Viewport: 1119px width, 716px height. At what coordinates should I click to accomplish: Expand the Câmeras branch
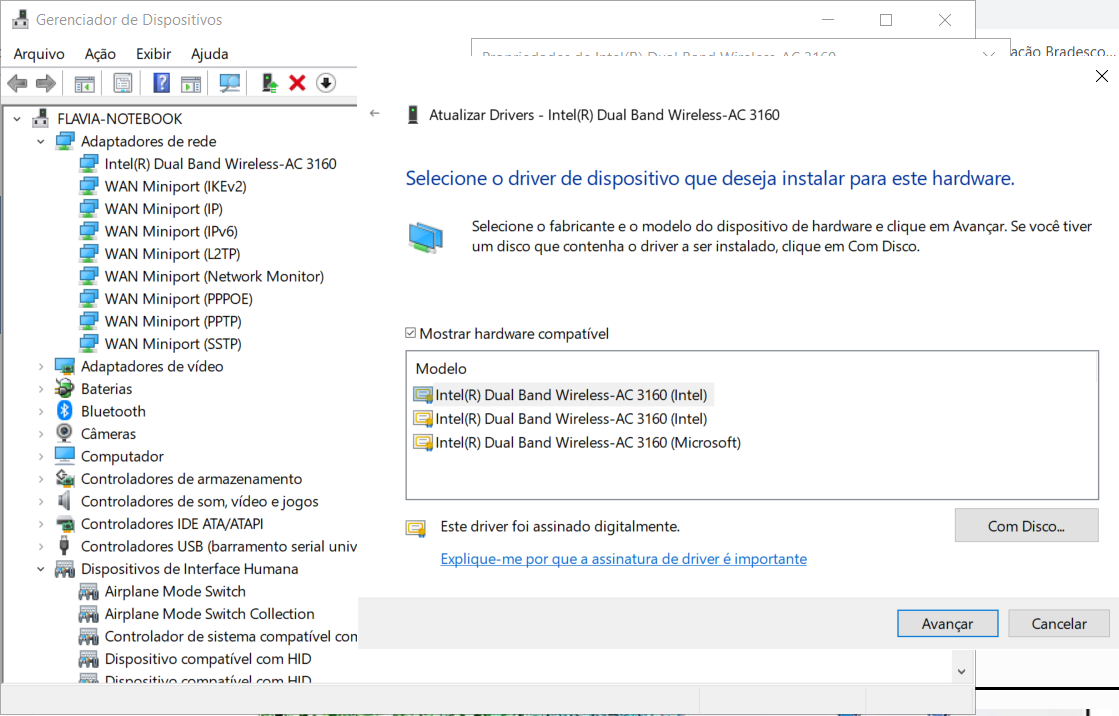point(41,434)
